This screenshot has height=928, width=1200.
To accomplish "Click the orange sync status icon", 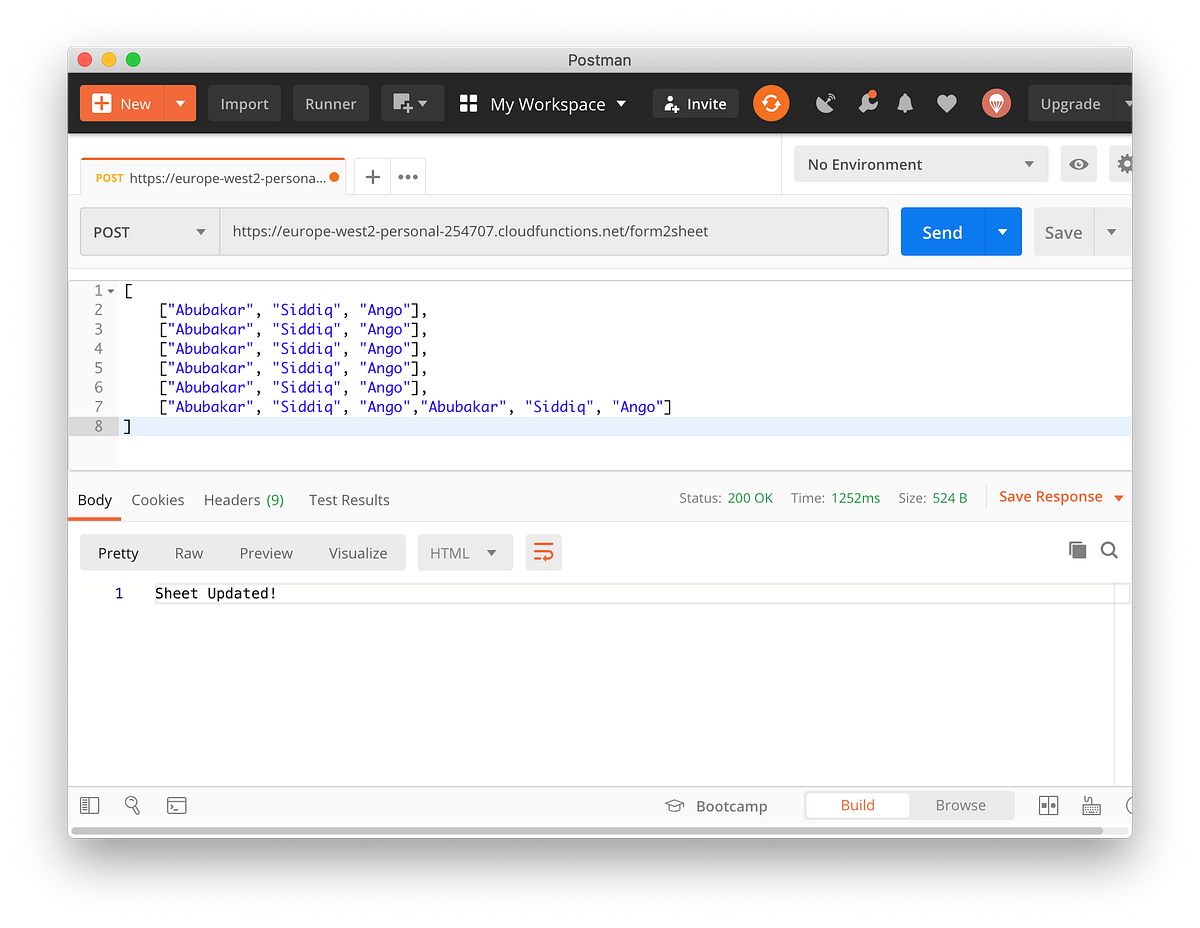I will pos(771,103).
